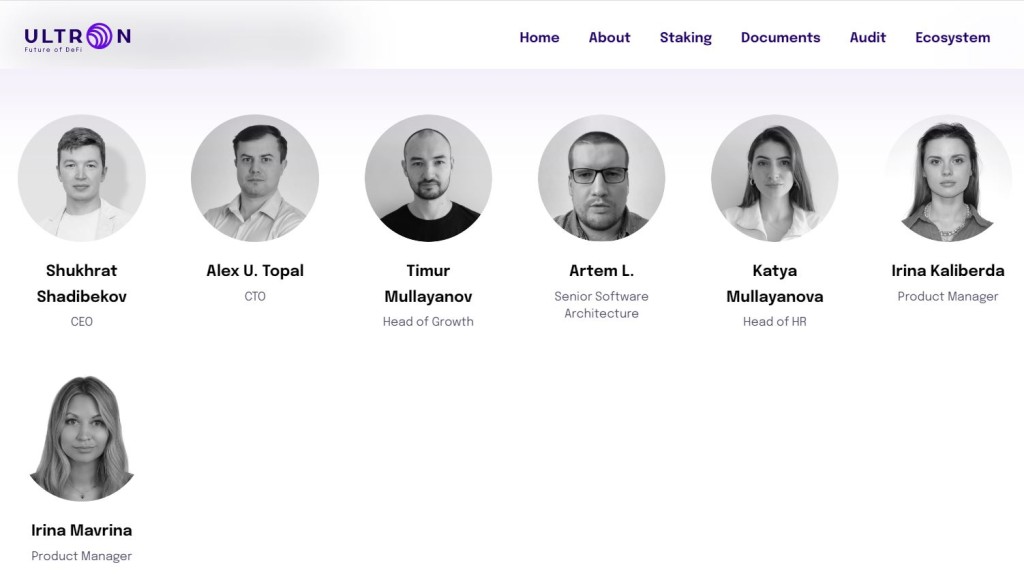Open the Audit nav link
Viewport: 1024px width, 584px height.
tap(867, 38)
